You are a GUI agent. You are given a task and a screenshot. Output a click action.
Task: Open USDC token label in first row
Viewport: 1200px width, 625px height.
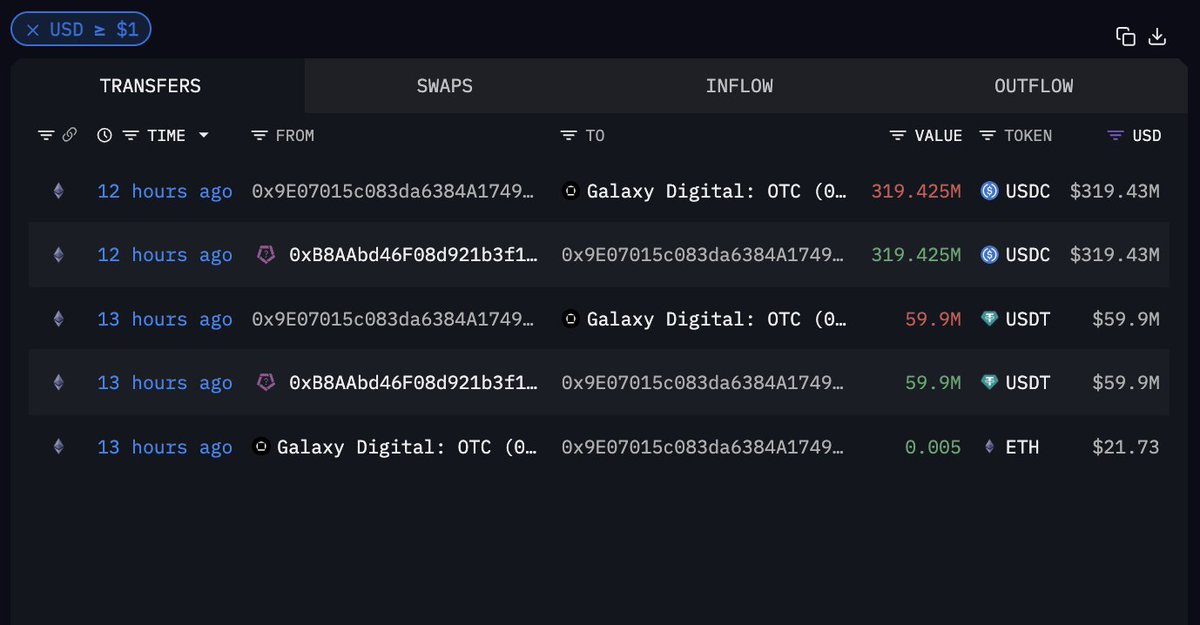tap(1028, 191)
